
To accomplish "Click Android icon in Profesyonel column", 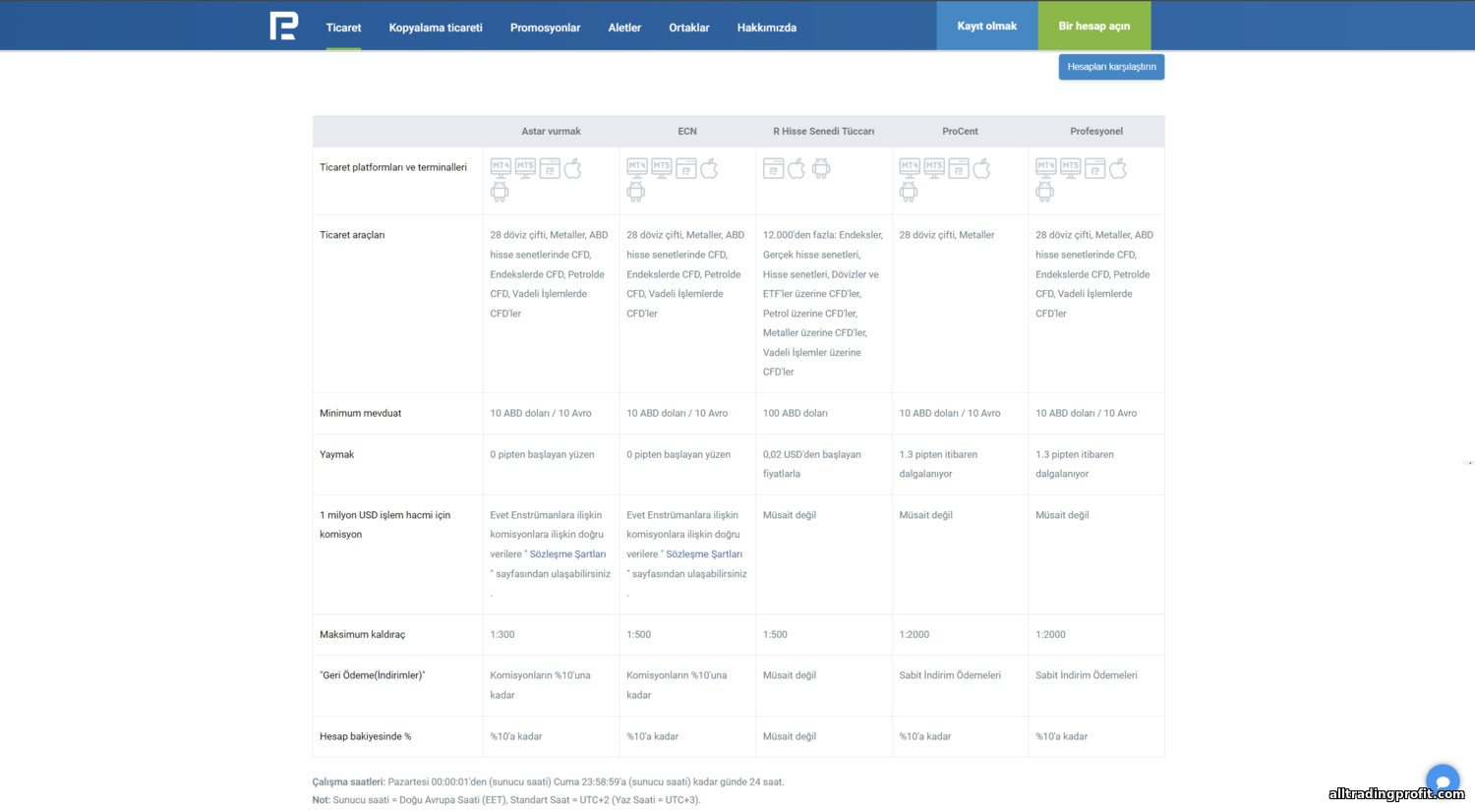I will pos(1045,192).
